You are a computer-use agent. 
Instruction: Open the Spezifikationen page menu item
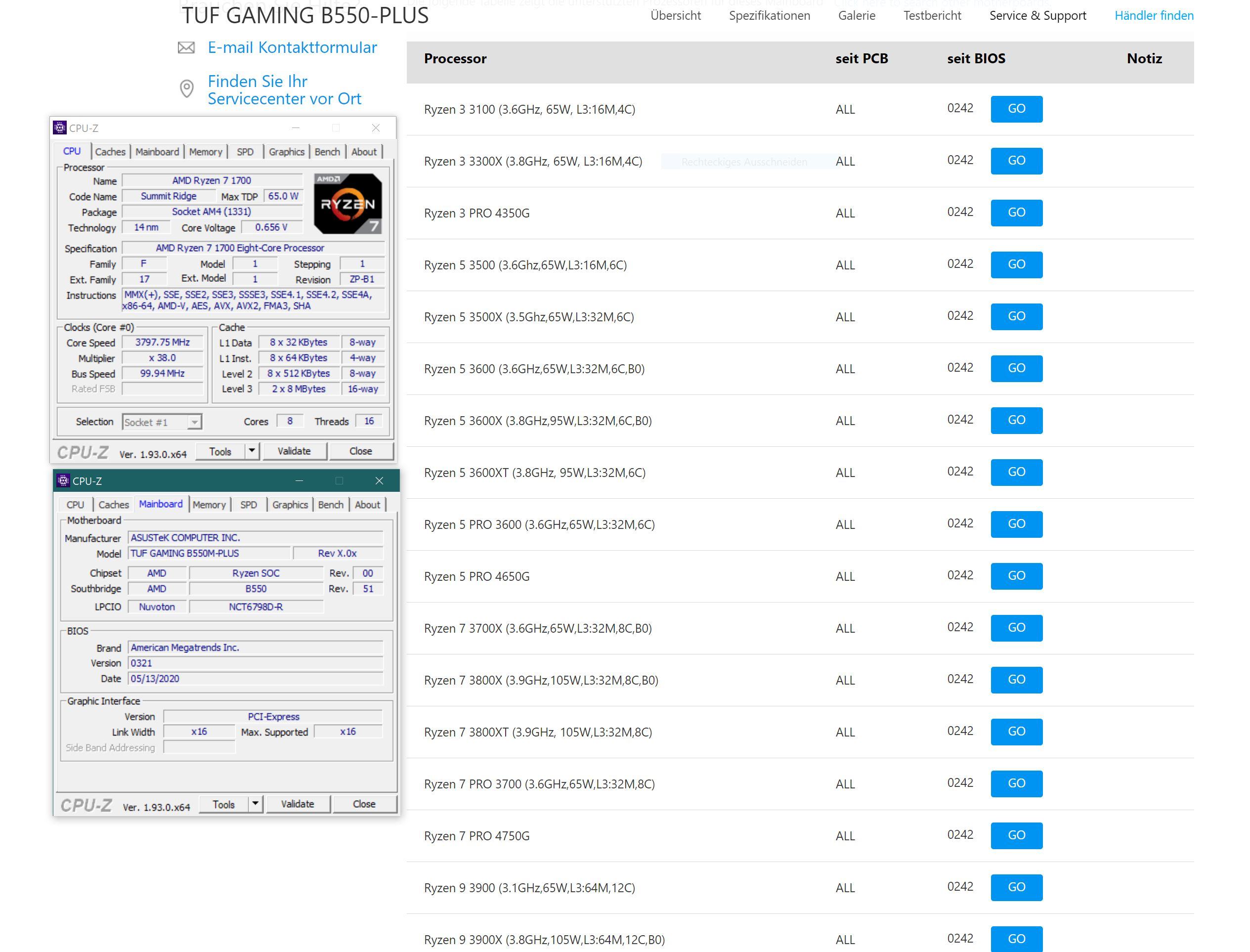[769, 16]
